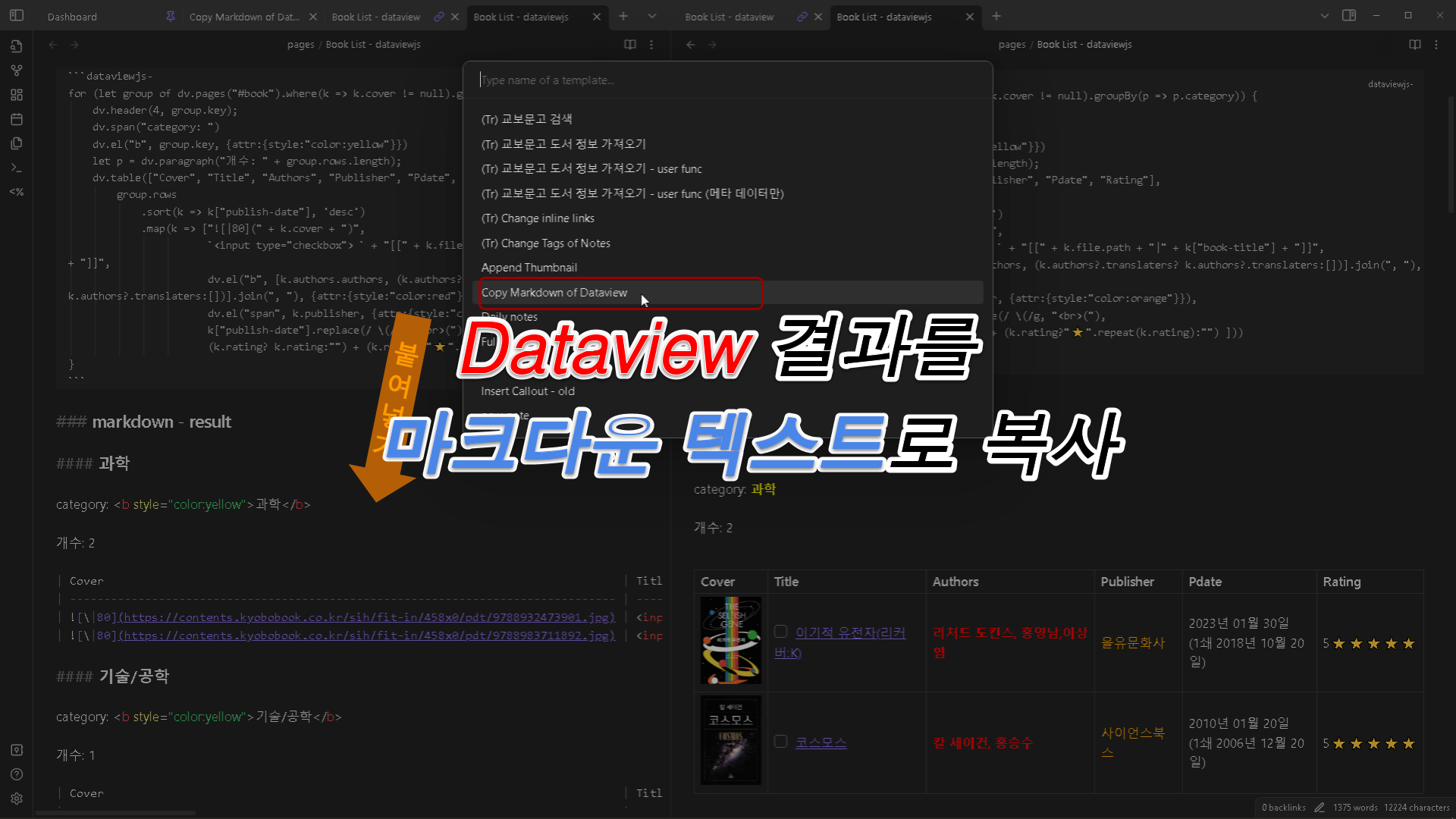Image resolution: width=1456 pixels, height=819 pixels.
Task: Open daily note calendar ribbon icon
Action: (17, 119)
